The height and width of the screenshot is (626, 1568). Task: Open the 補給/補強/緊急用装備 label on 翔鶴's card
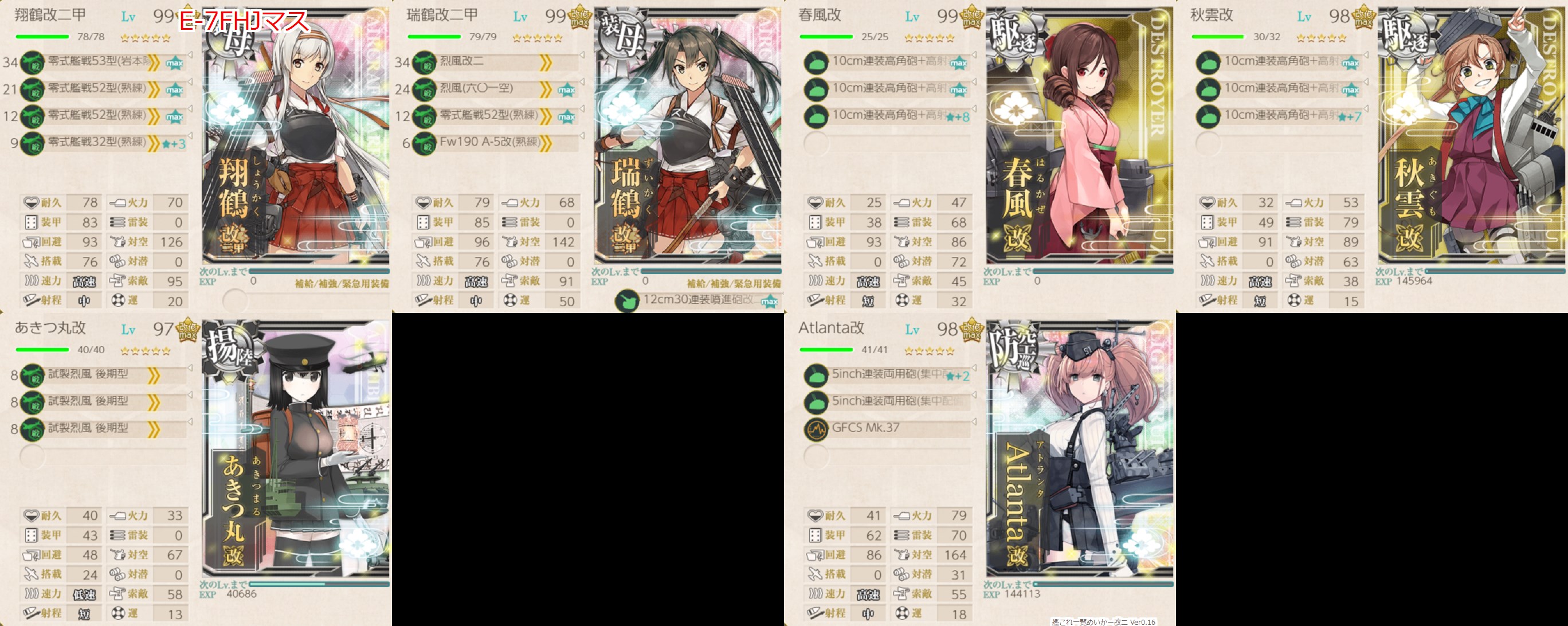coord(342,284)
